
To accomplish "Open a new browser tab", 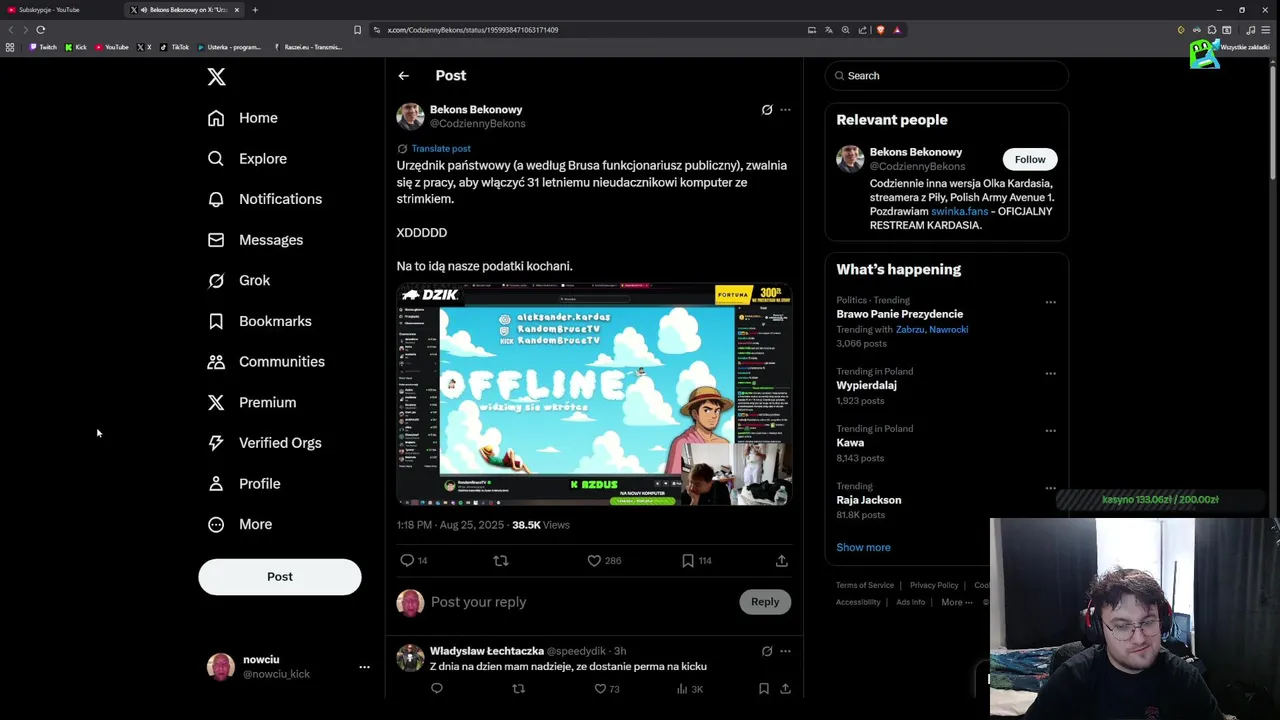I will pyautogui.click(x=255, y=10).
